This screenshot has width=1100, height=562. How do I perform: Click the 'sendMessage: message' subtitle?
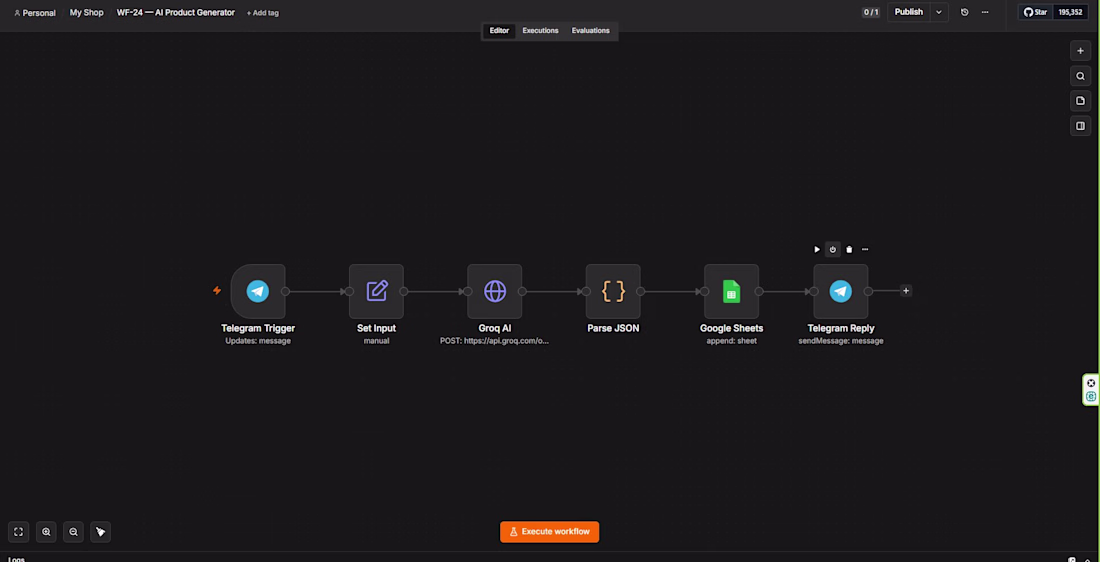(x=840, y=341)
